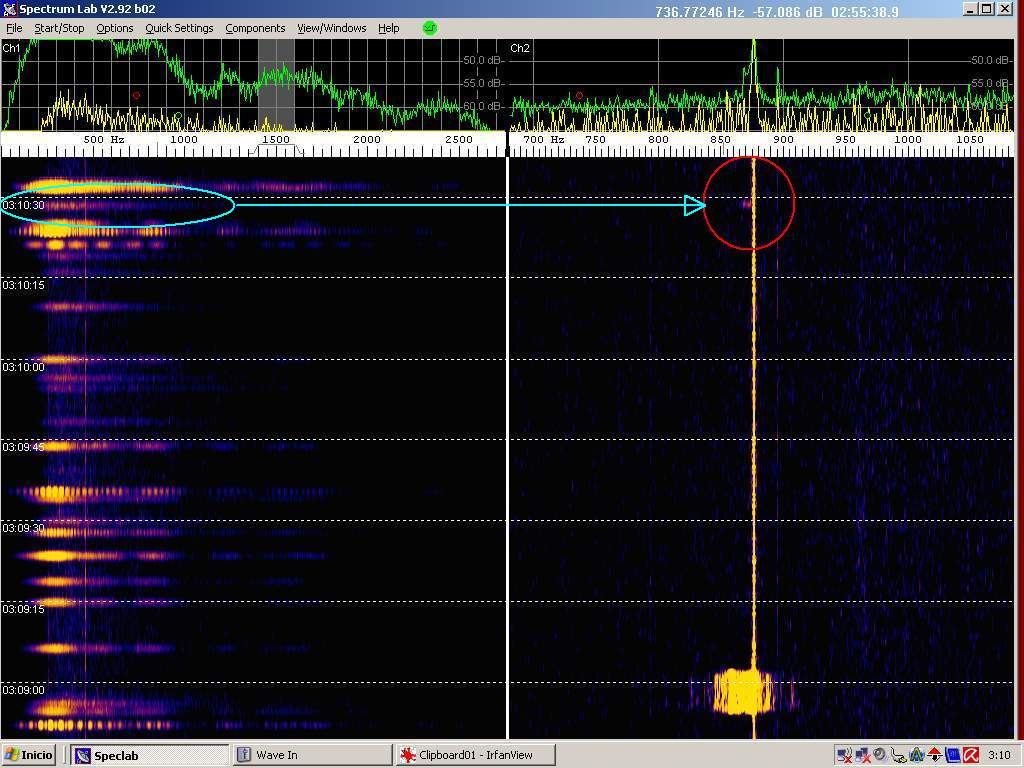
Task: Open the File menu
Action: [14, 28]
